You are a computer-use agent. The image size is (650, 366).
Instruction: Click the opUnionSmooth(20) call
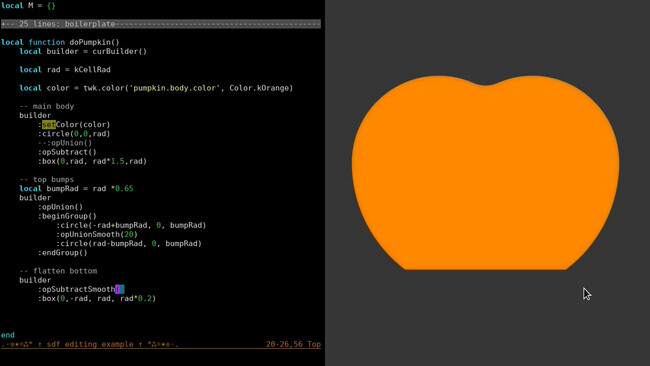(x=97, y=234)
